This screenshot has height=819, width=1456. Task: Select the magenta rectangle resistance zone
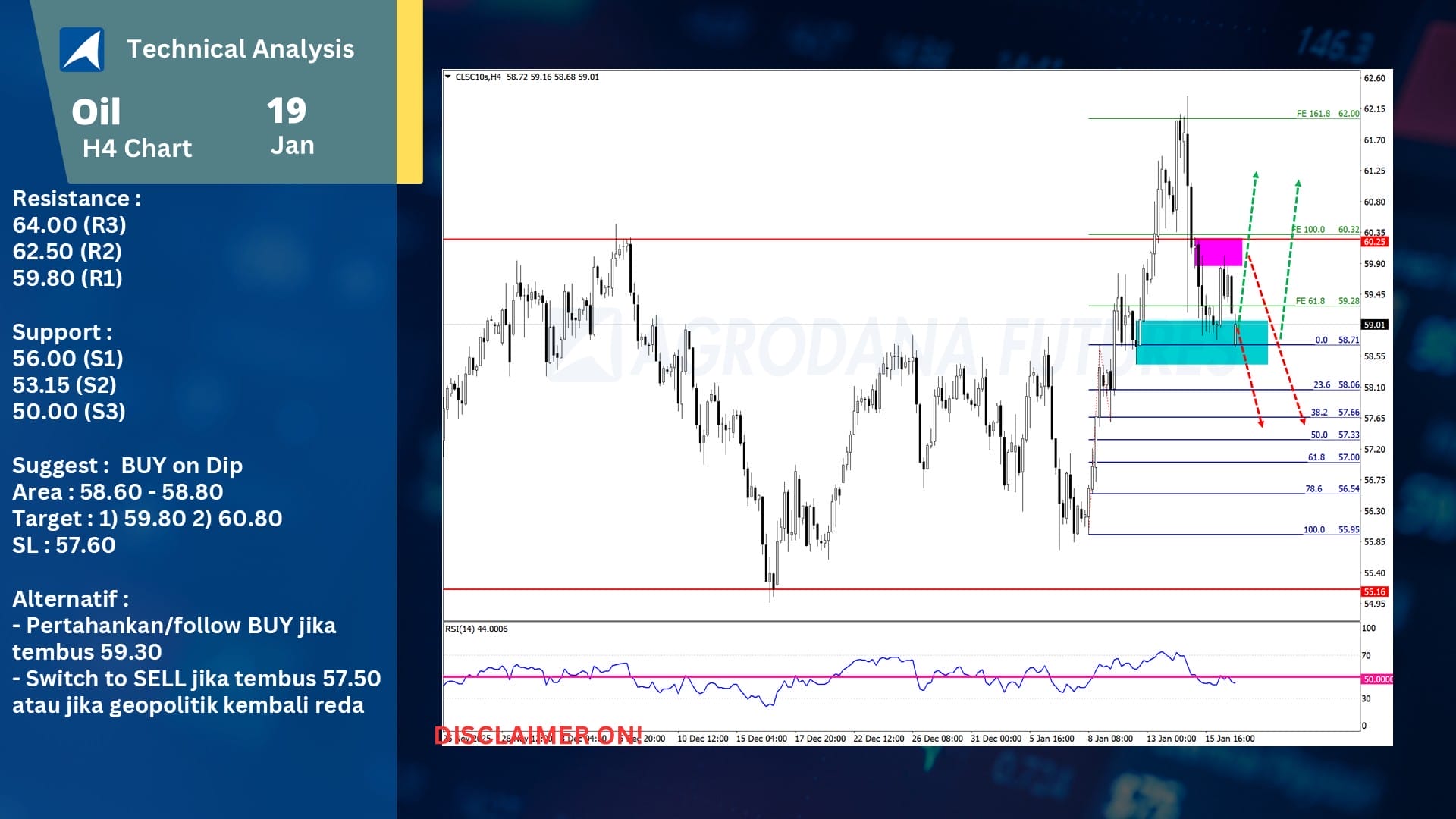pyautogui.click(x=1219, y=252)
